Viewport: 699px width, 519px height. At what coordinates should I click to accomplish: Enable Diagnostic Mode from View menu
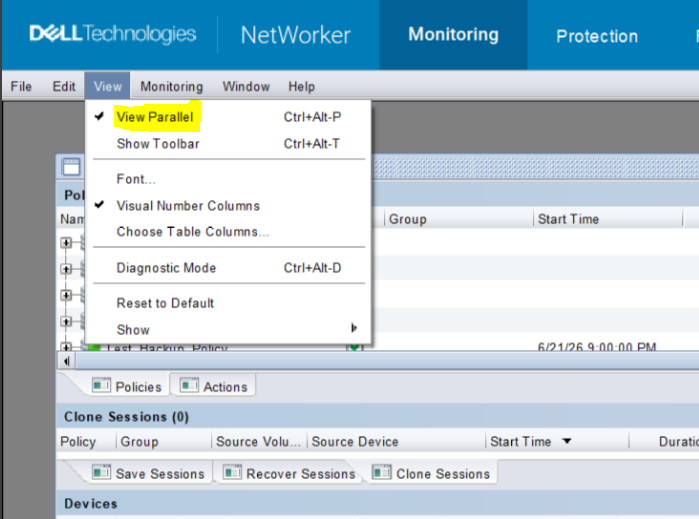pos(228,268)
